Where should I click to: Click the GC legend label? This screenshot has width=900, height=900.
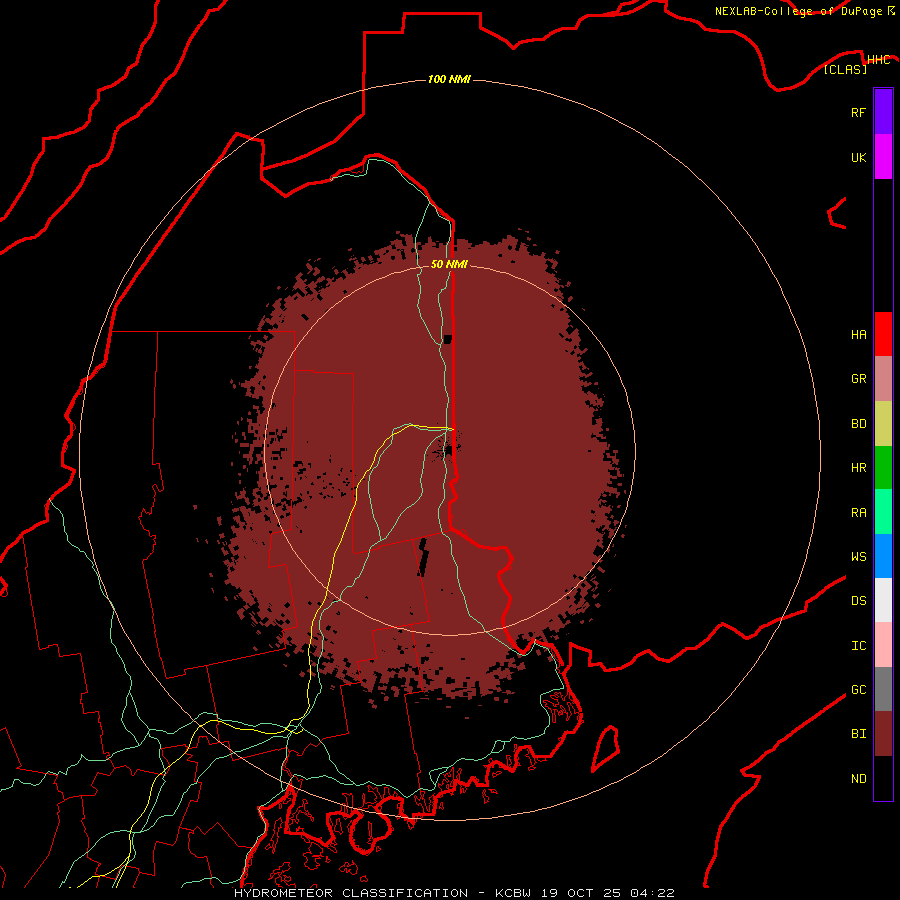(x=858, y=689)
